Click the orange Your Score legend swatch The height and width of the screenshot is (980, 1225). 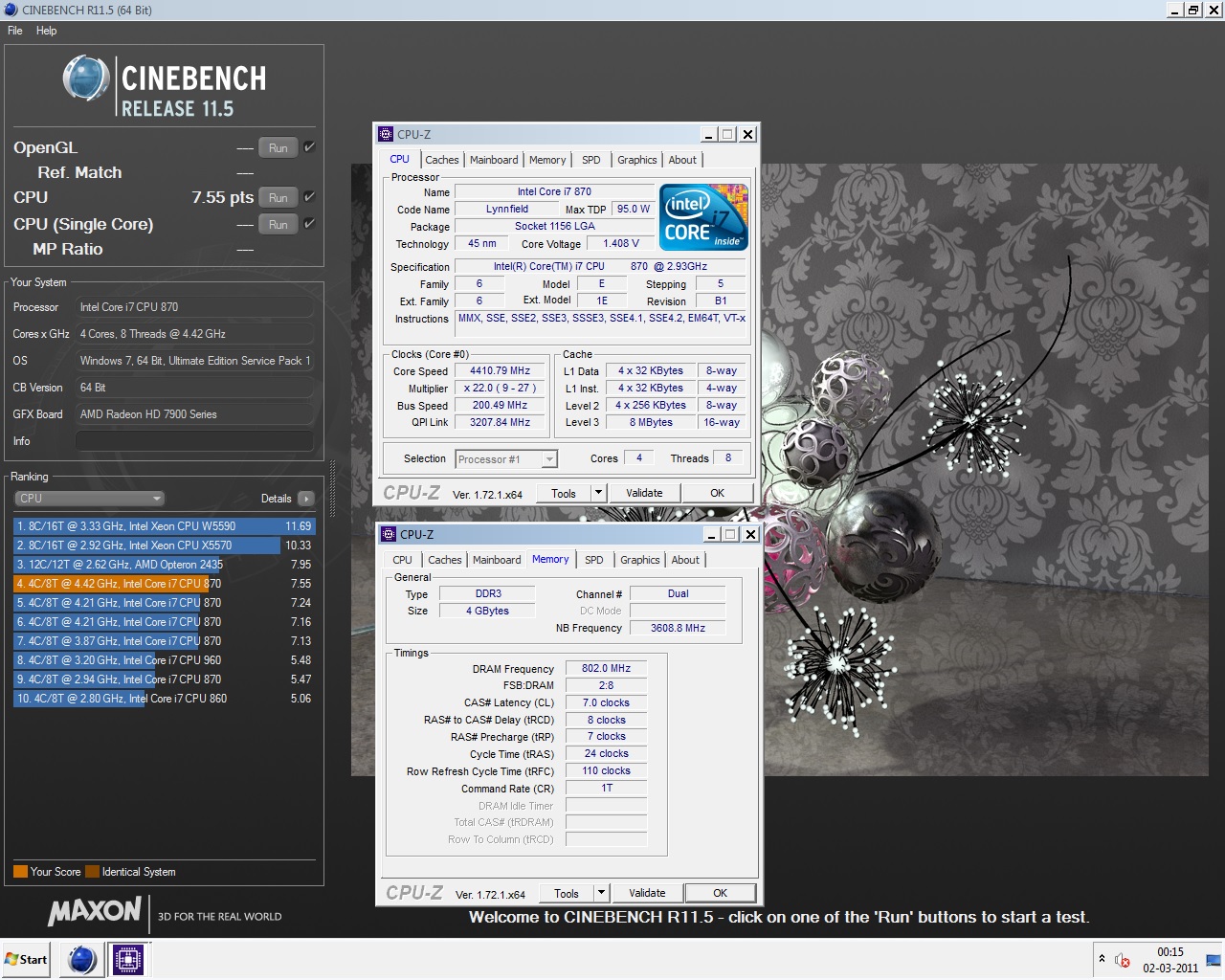(20, 872)
